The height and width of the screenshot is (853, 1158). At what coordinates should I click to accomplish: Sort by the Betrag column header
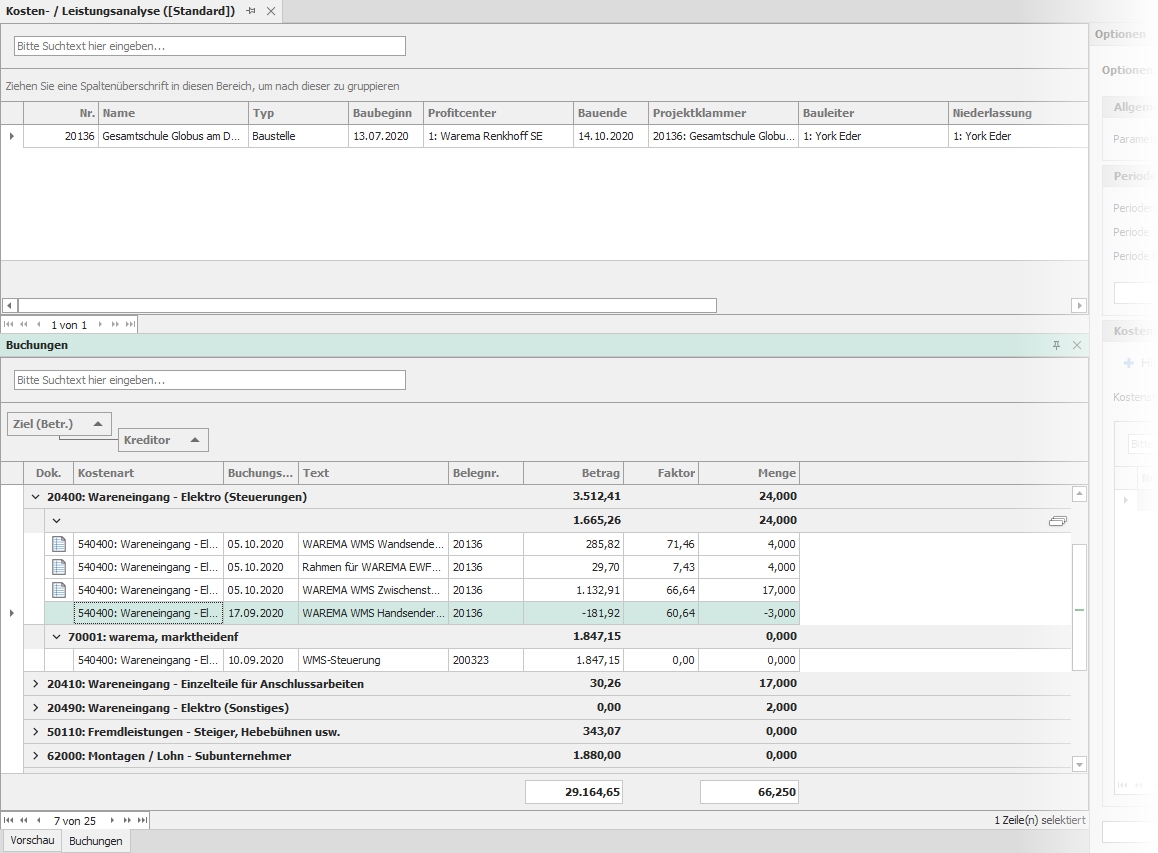coord(573,473)
